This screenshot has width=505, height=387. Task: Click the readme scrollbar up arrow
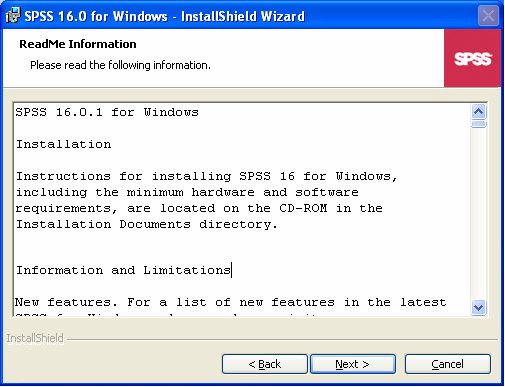tap(479, 111)
